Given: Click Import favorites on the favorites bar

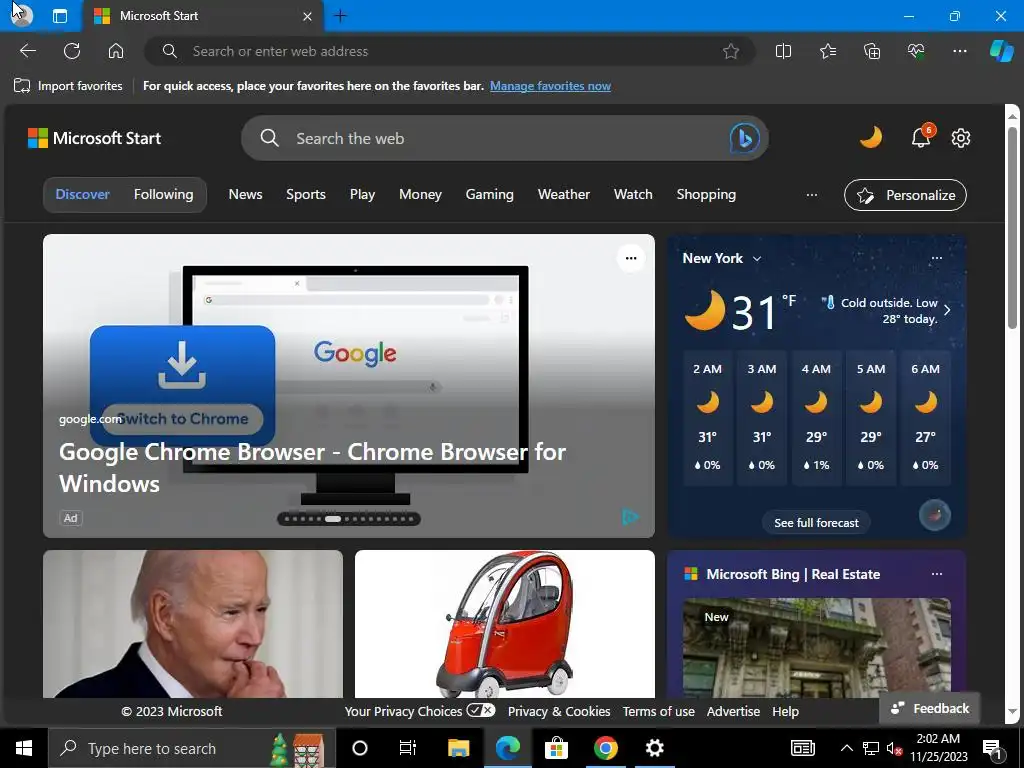Looking at the screenshot, I should pos(68,86).
